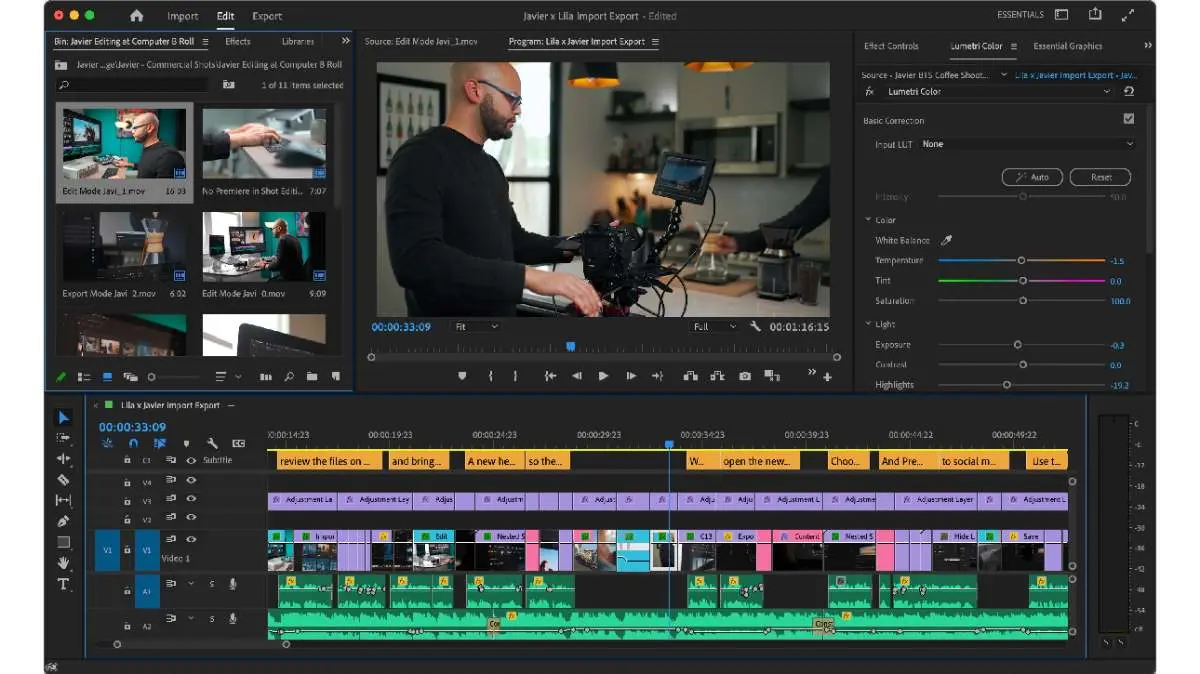This screenshot has height=674, width=1200.
Task: Select the Export Mode Javi_2.mov thumbnail
Action: 124,248
